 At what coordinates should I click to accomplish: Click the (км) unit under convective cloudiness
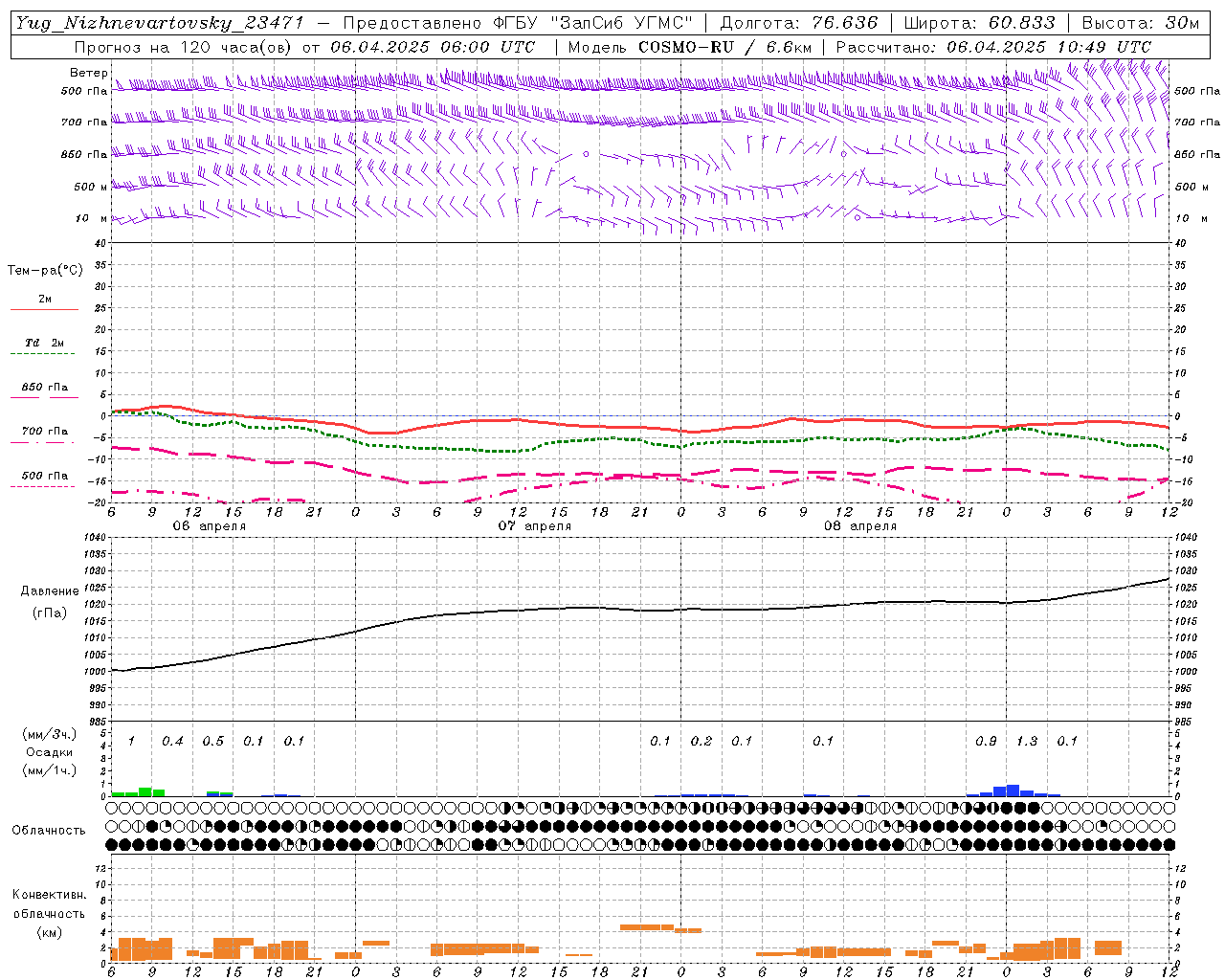click(x=49, y=932)
